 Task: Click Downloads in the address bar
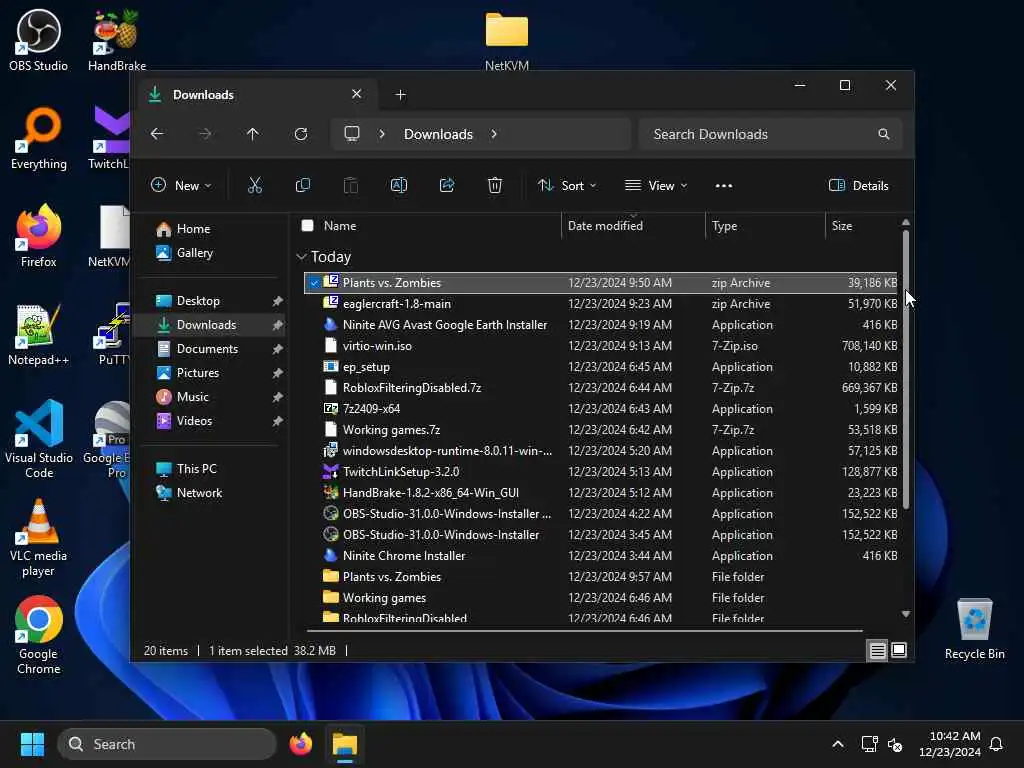coord(438,134)
